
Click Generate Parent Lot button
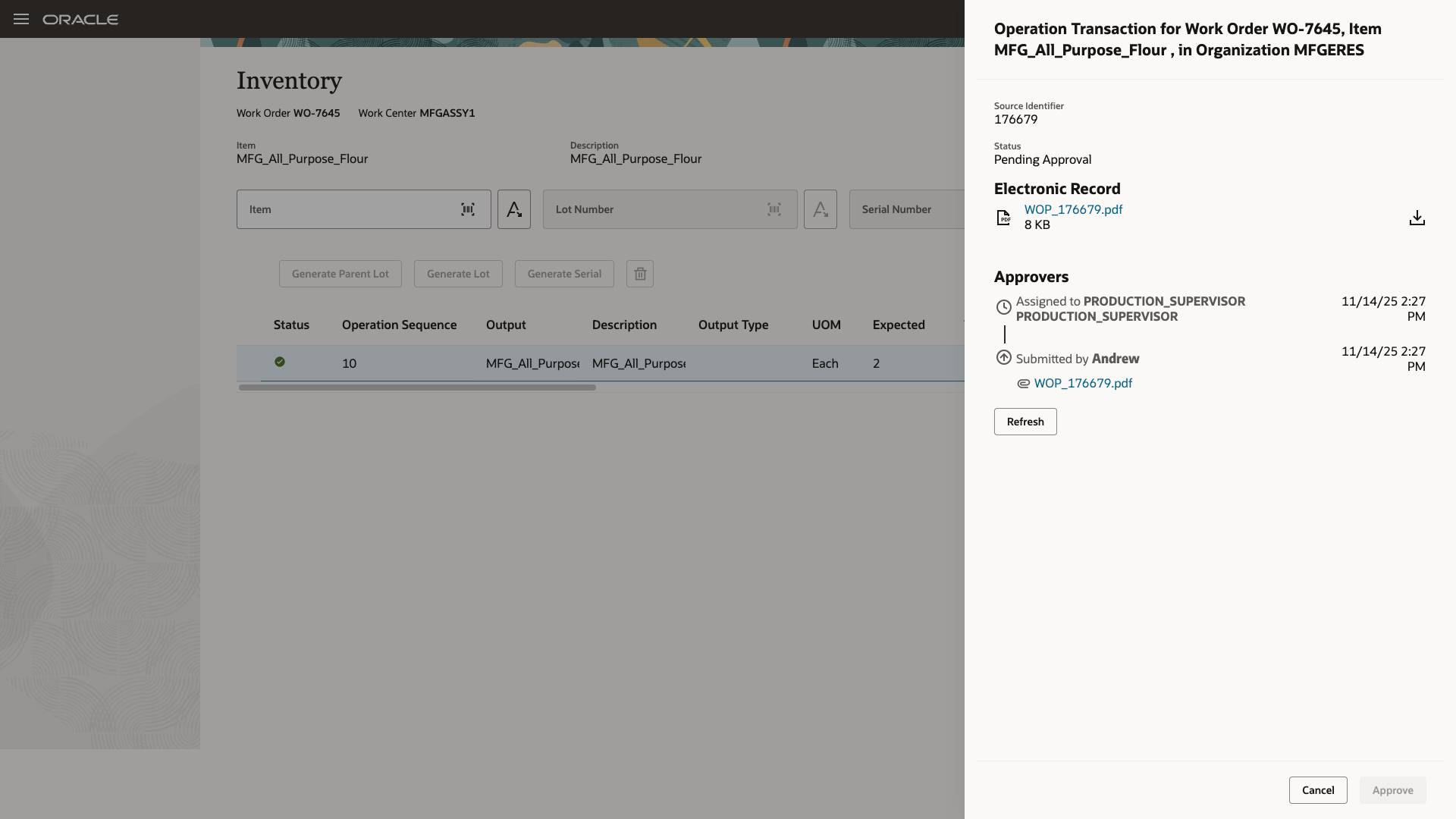tap(340, 274)
